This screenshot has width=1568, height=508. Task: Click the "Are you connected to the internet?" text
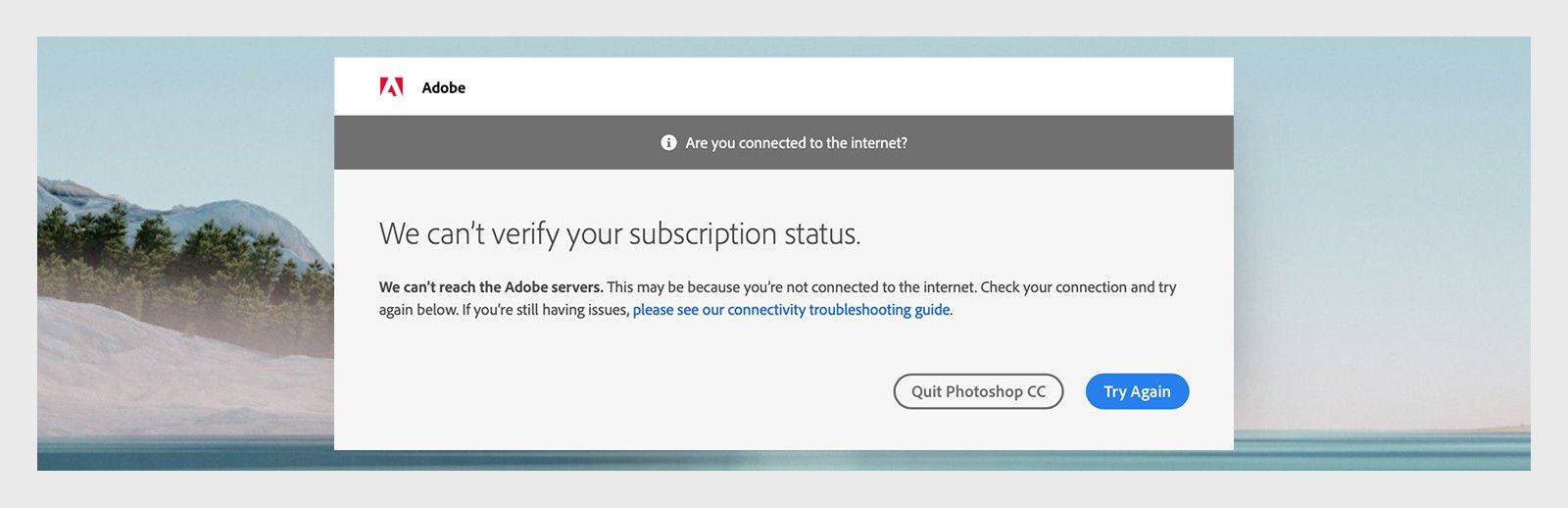click(796, 143)
